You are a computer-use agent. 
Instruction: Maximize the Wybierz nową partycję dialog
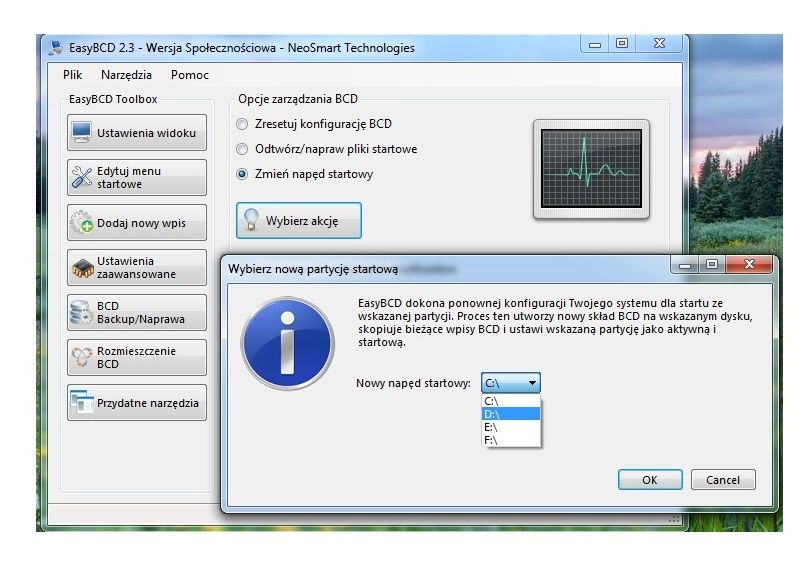(x=712, y=265)
